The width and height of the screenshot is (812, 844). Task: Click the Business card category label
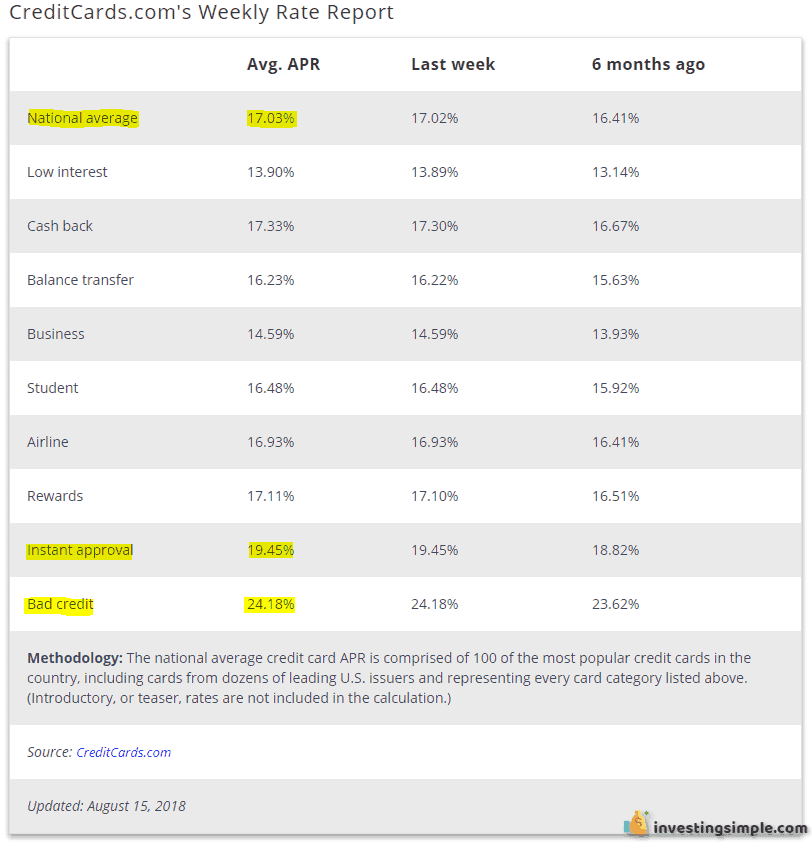pyautogui.click(x=56, y=334)
